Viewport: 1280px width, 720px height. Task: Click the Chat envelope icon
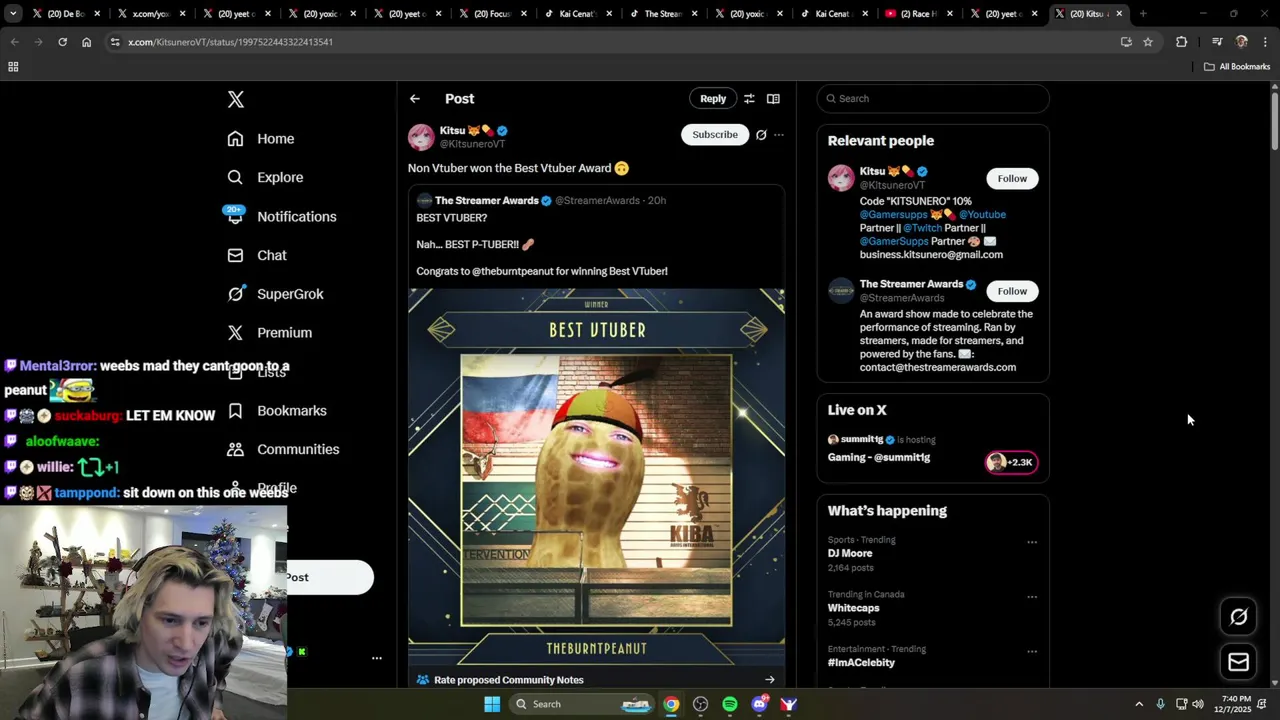[235, 255]
